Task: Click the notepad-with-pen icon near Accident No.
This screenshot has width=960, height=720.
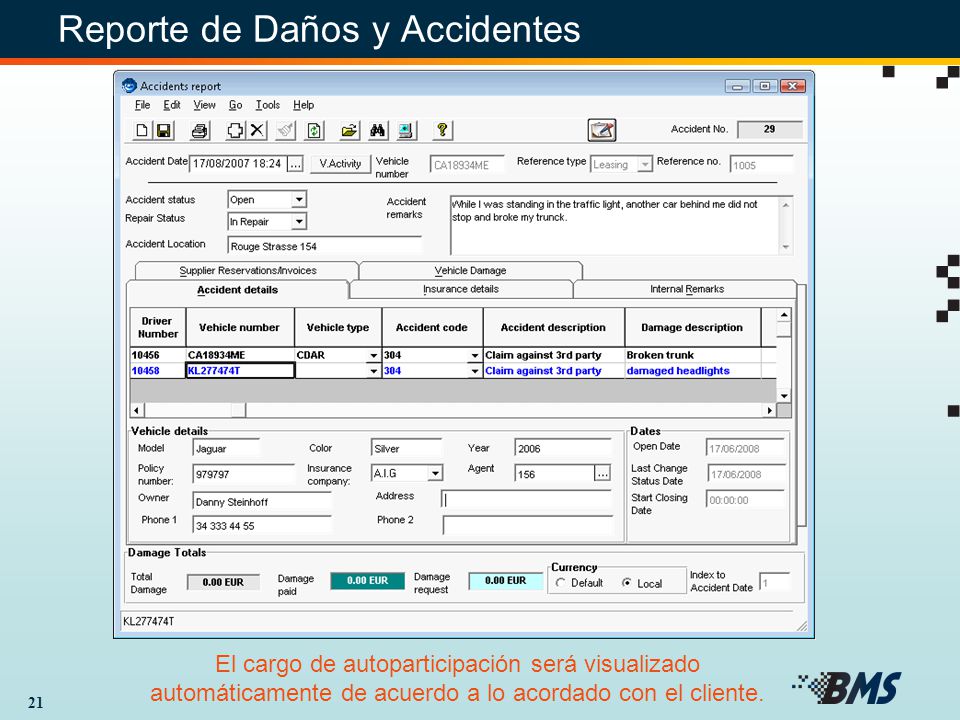Action: (602, 130)
